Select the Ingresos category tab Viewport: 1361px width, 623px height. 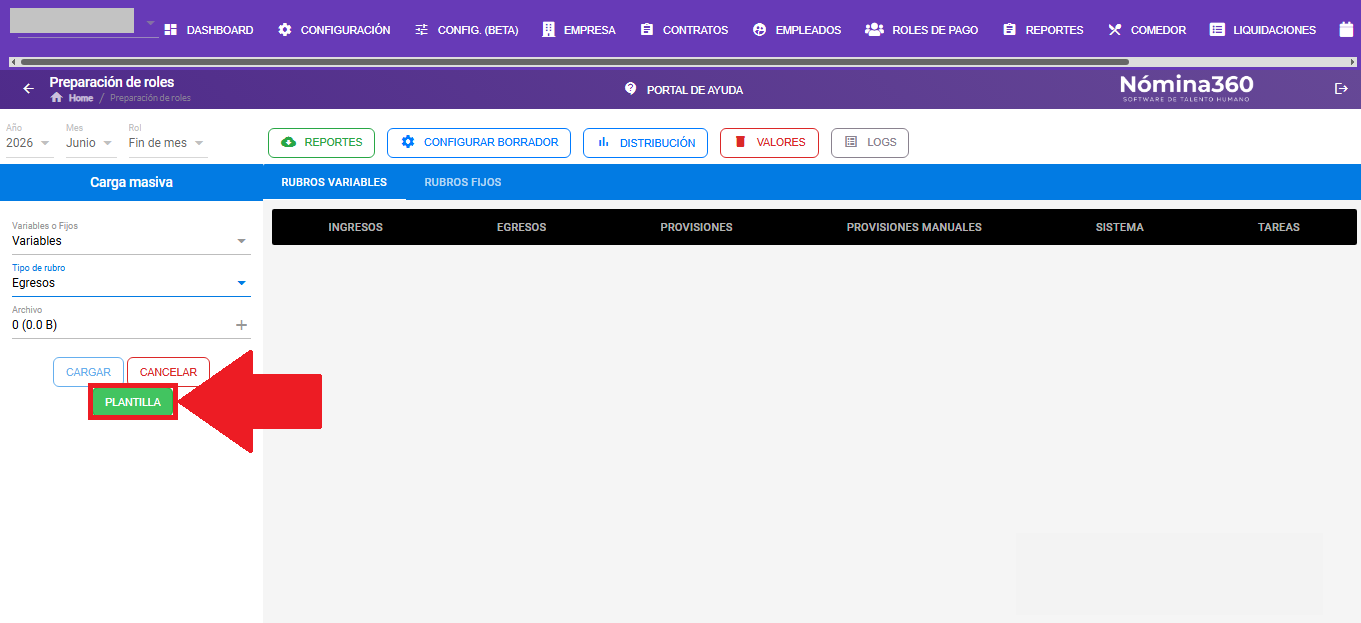point(355,227)
